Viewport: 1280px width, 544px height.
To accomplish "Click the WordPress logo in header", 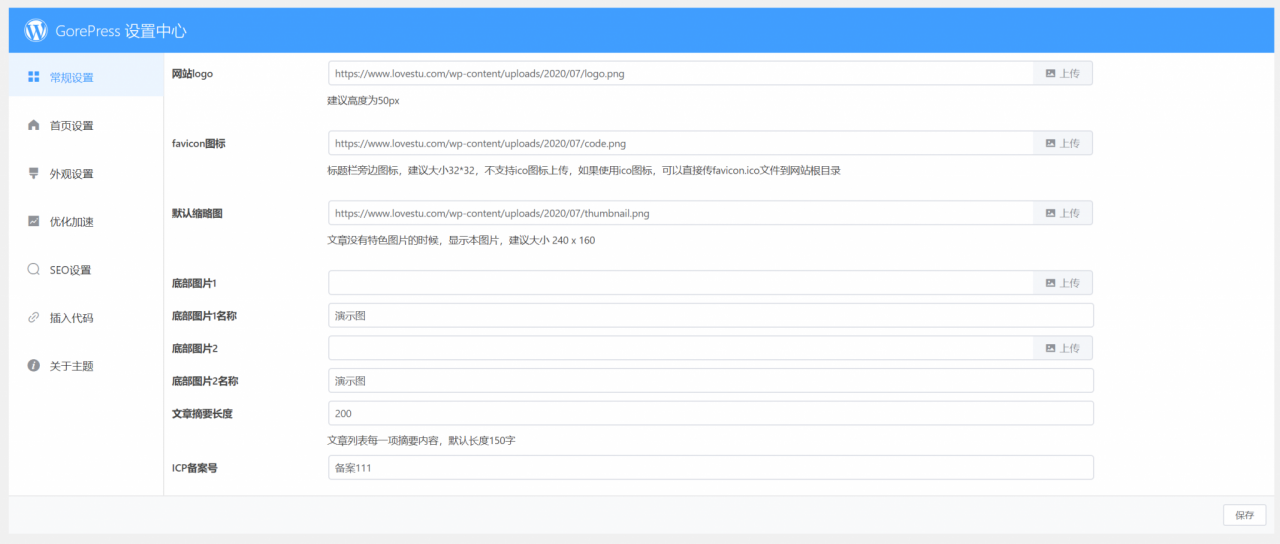I will (36, 31).
